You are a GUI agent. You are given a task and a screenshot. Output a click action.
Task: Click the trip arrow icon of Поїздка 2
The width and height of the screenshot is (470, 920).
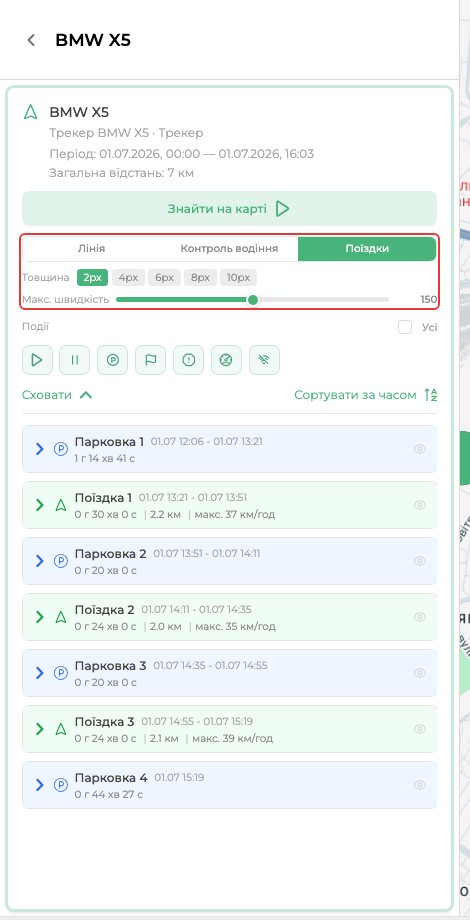click(60, 617)
